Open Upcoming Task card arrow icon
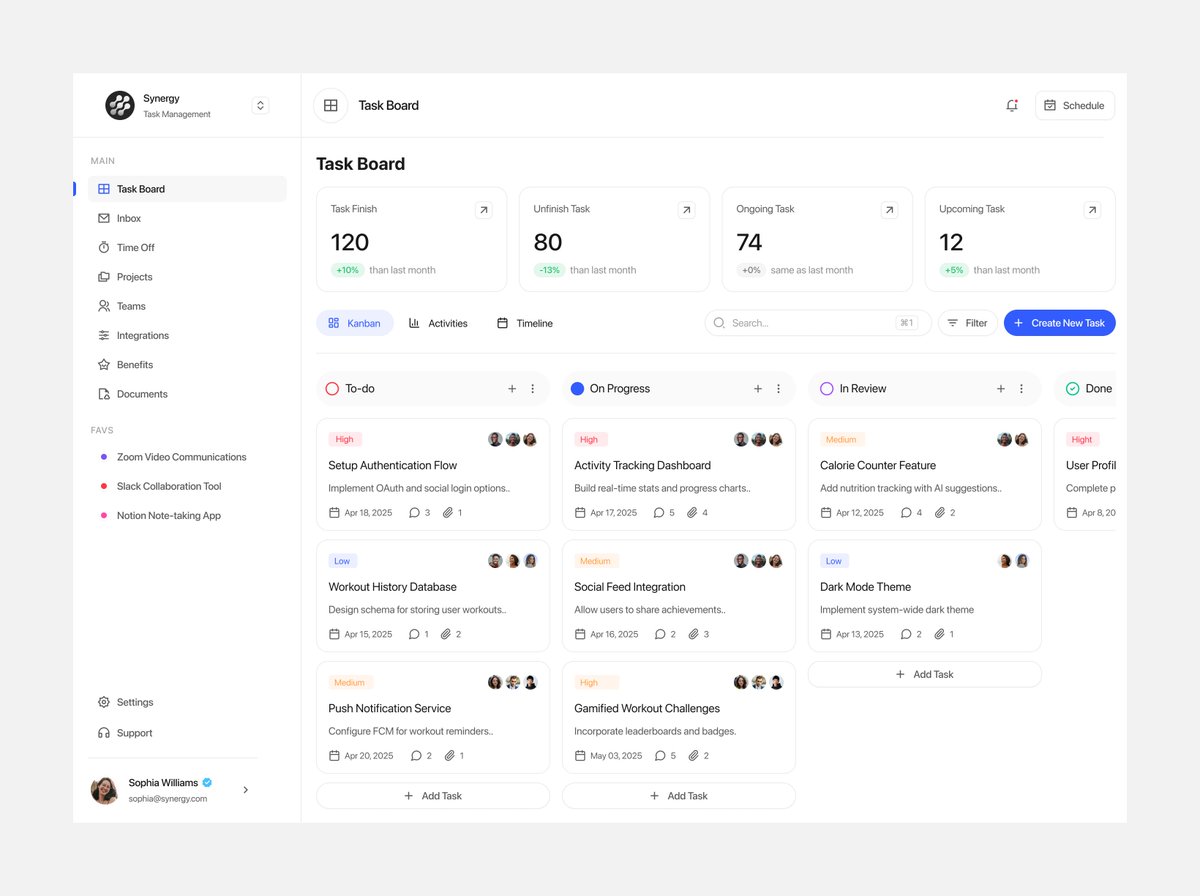Image resolution: width=1200 pixels, height=896 pixels. tap(1092, 210)
